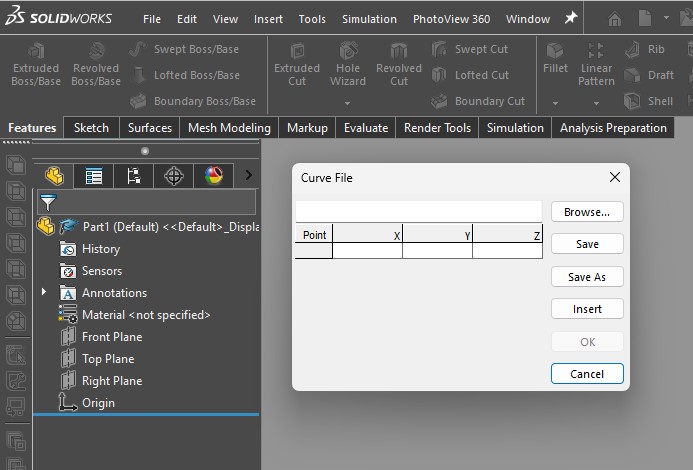This screenshot has height=470, width=693.
Task: Click the Insert button in Curve File
Action: click(587, 309)
